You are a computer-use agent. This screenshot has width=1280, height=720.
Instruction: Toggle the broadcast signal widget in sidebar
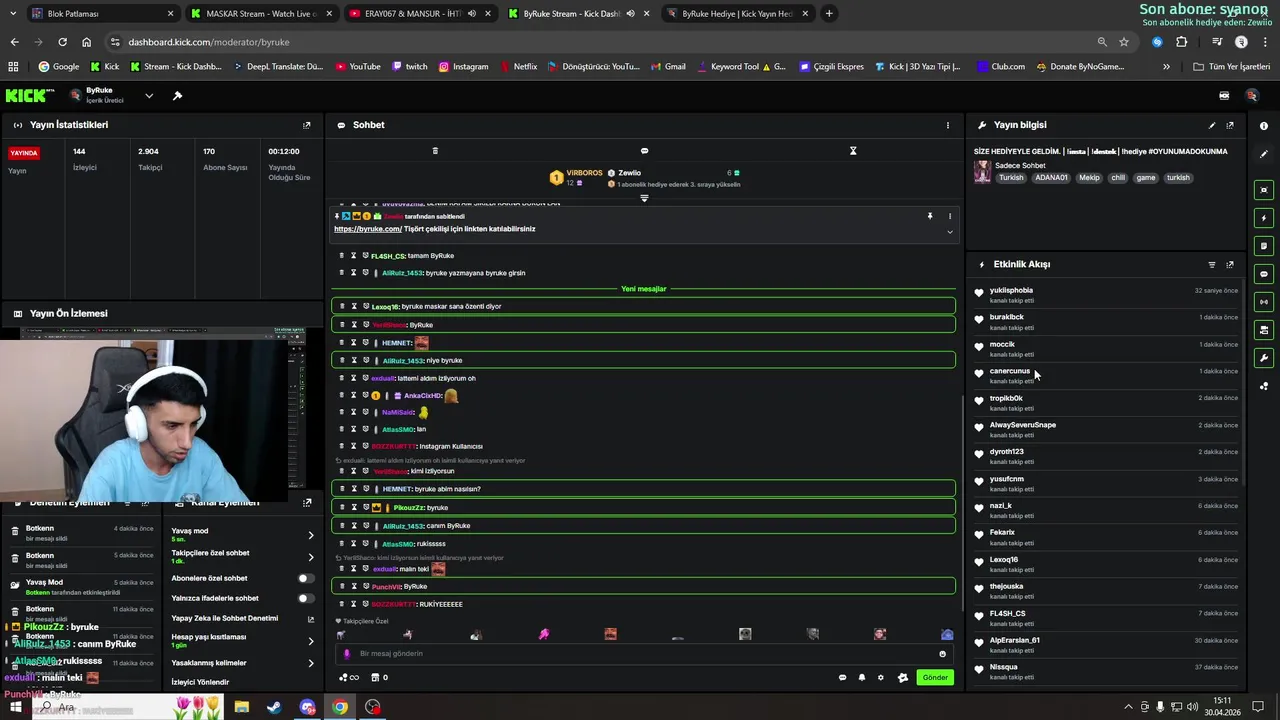1264,302
